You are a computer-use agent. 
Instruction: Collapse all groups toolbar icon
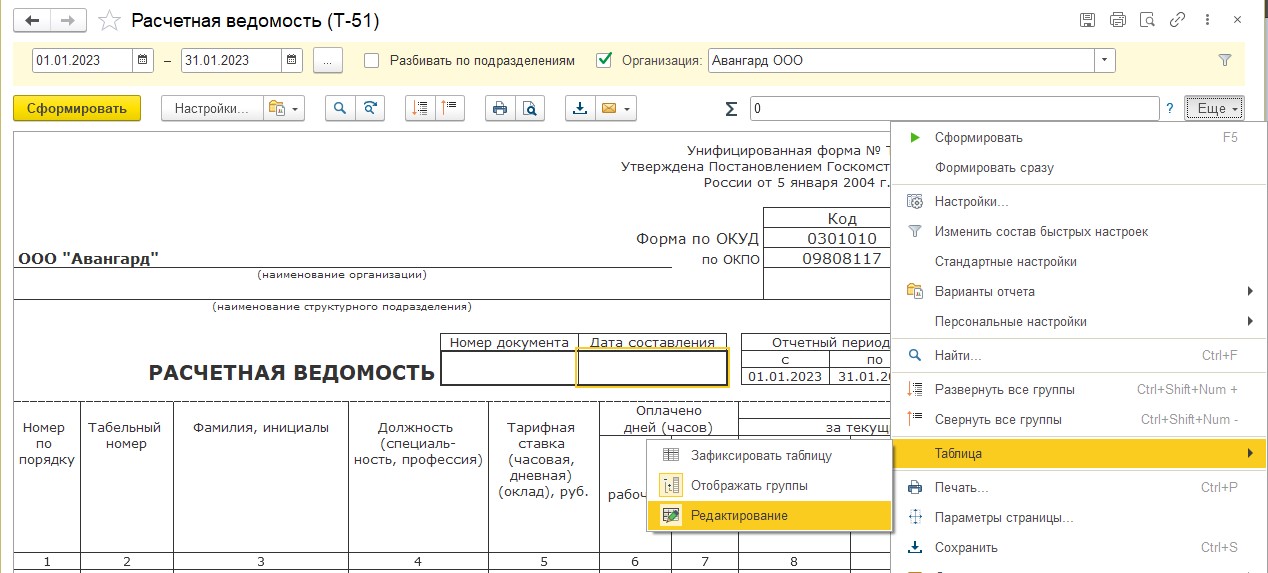point(450,108)
